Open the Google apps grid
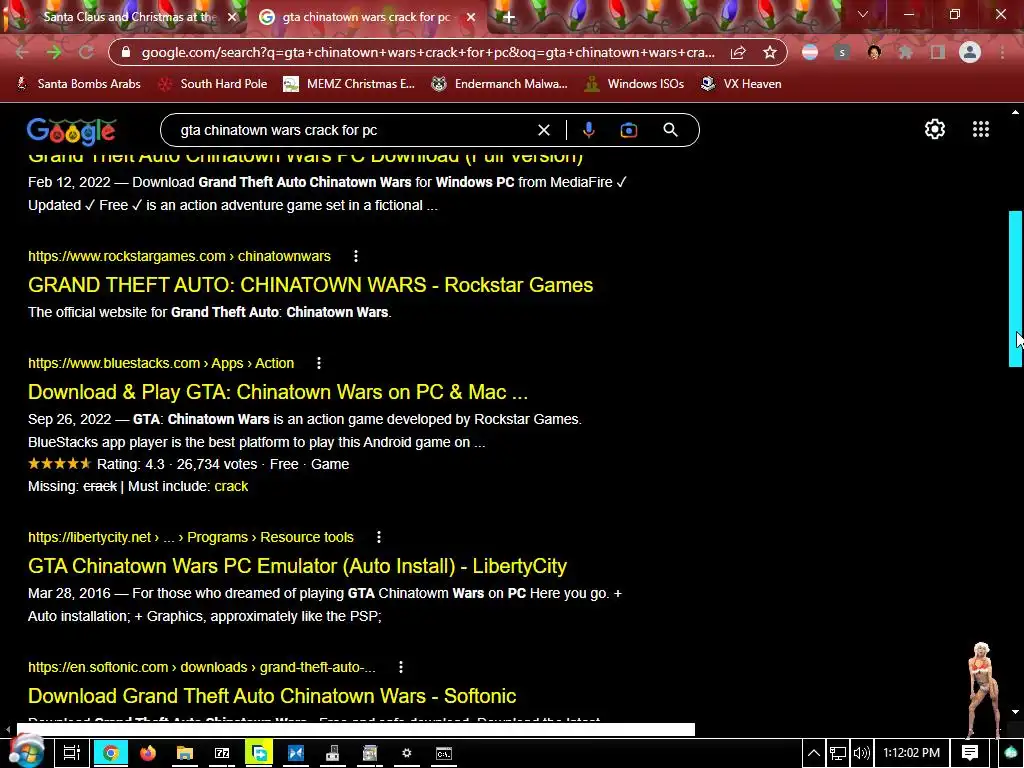1024x768 pixels. (x=980, y=129)
